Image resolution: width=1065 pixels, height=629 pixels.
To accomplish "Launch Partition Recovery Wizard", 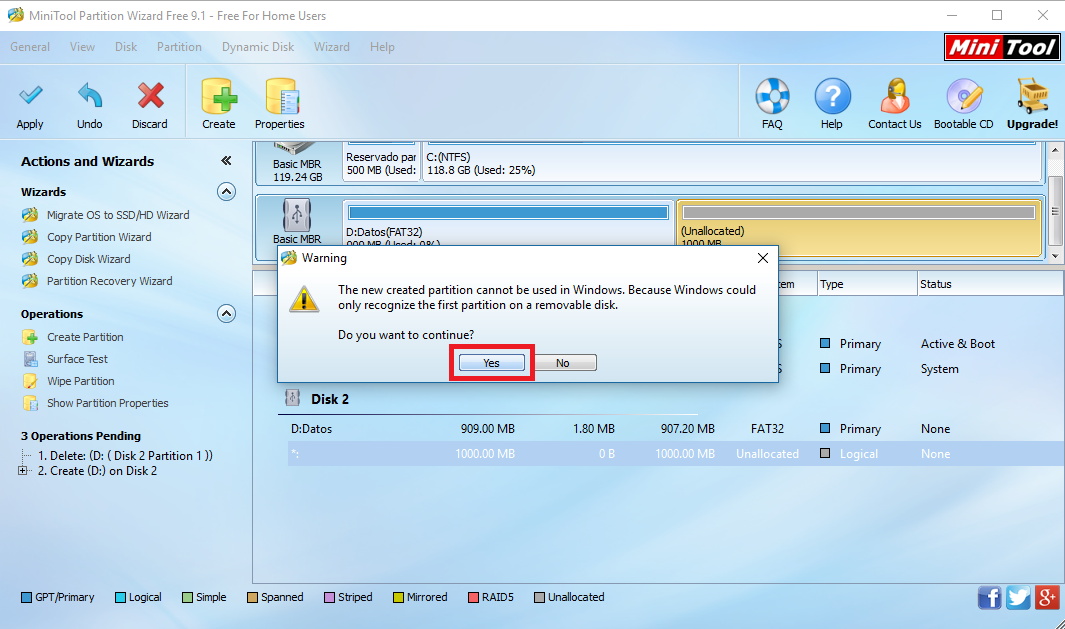I will (x=109, y=281).
